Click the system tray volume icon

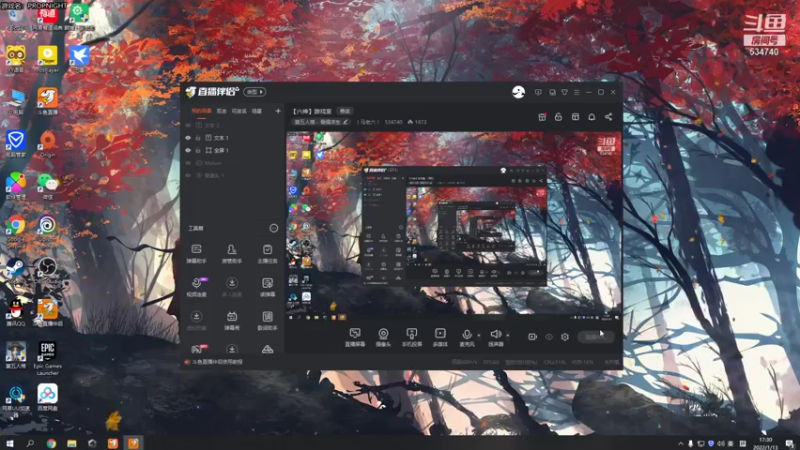click(721, 444)
